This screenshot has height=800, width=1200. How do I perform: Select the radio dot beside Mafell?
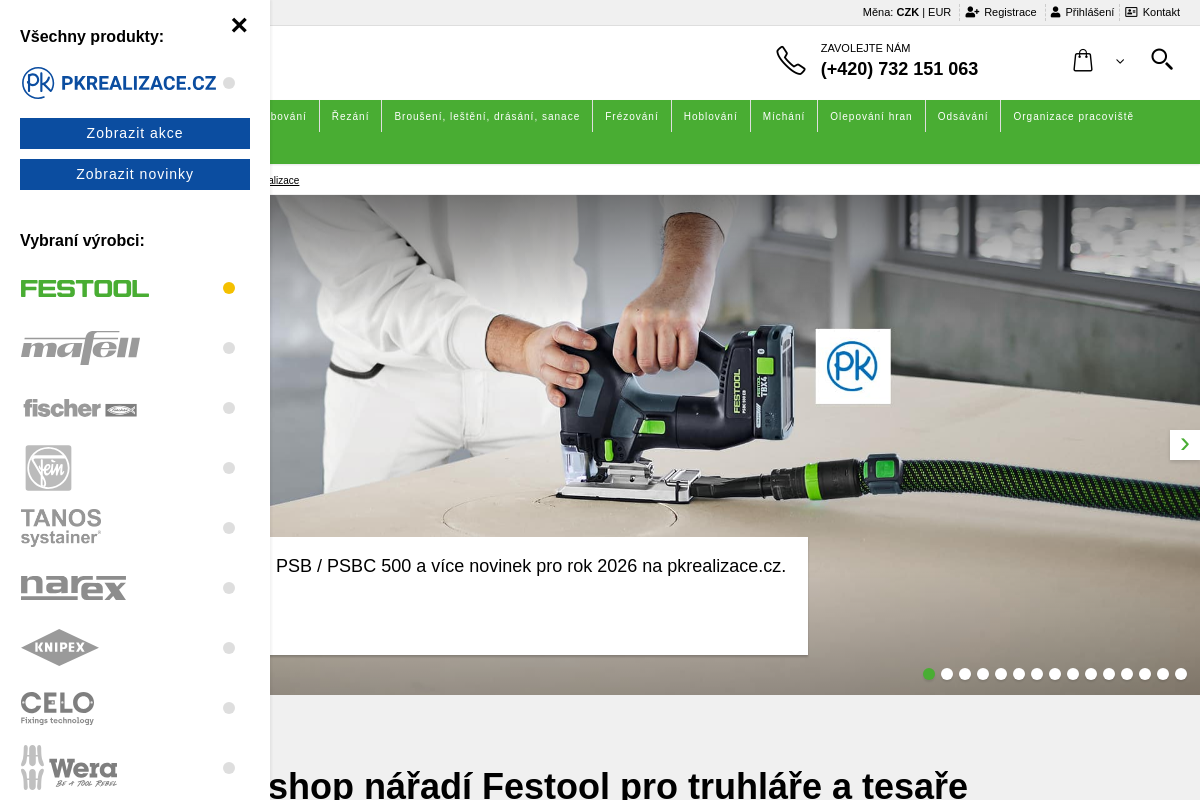point(229,348)
